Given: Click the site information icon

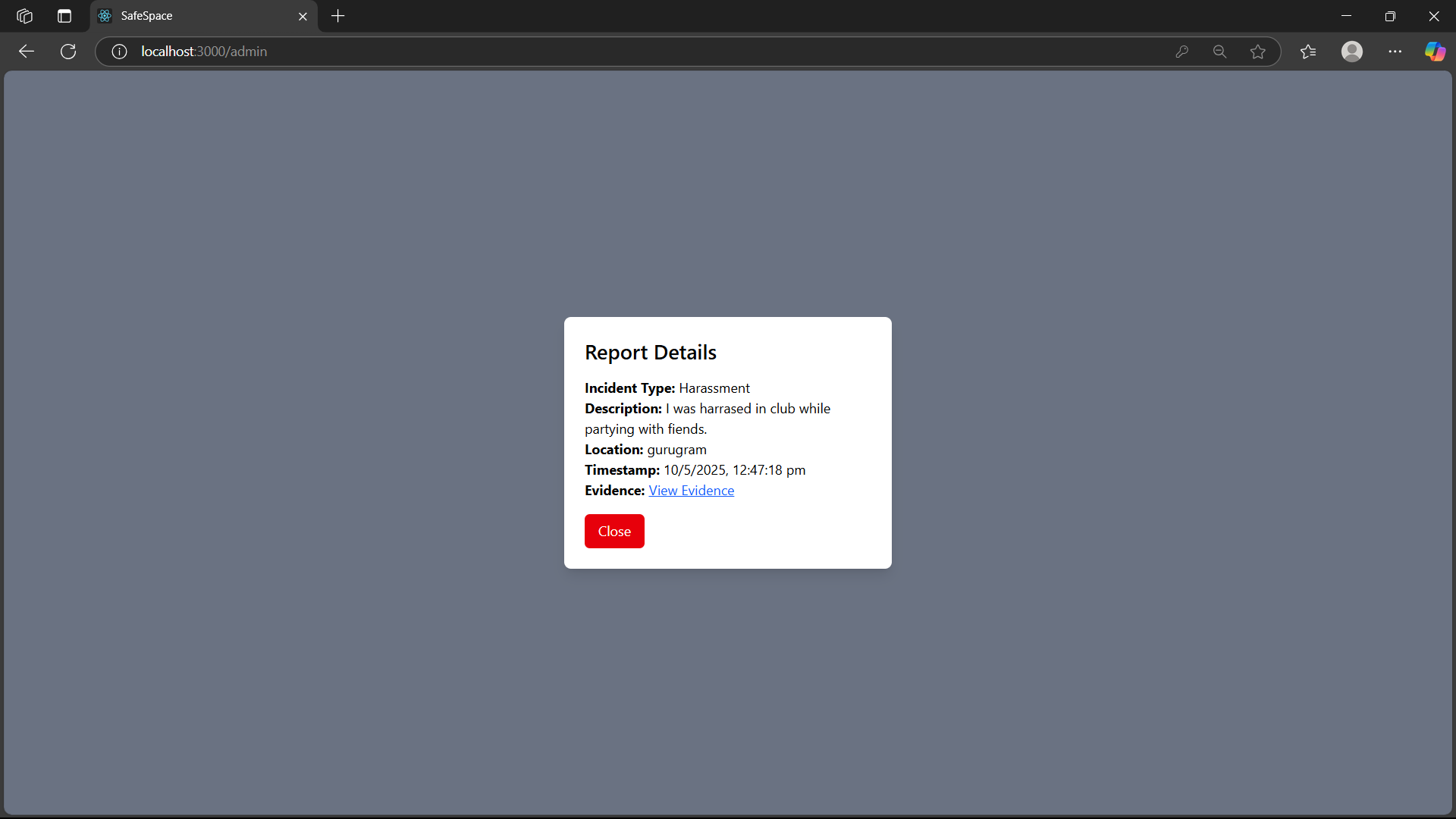Looking at the screenshot, I should pos(119,52).
